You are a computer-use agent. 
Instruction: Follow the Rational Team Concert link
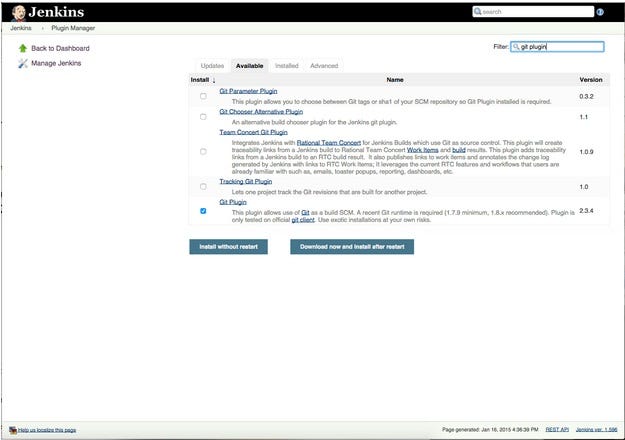point(329,143)
